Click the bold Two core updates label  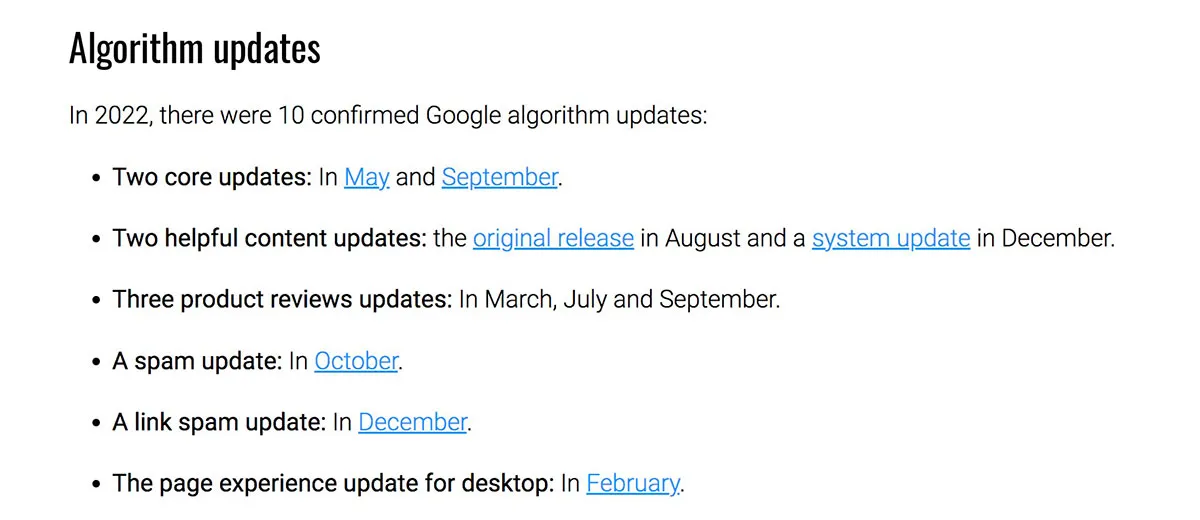point(212,177)
